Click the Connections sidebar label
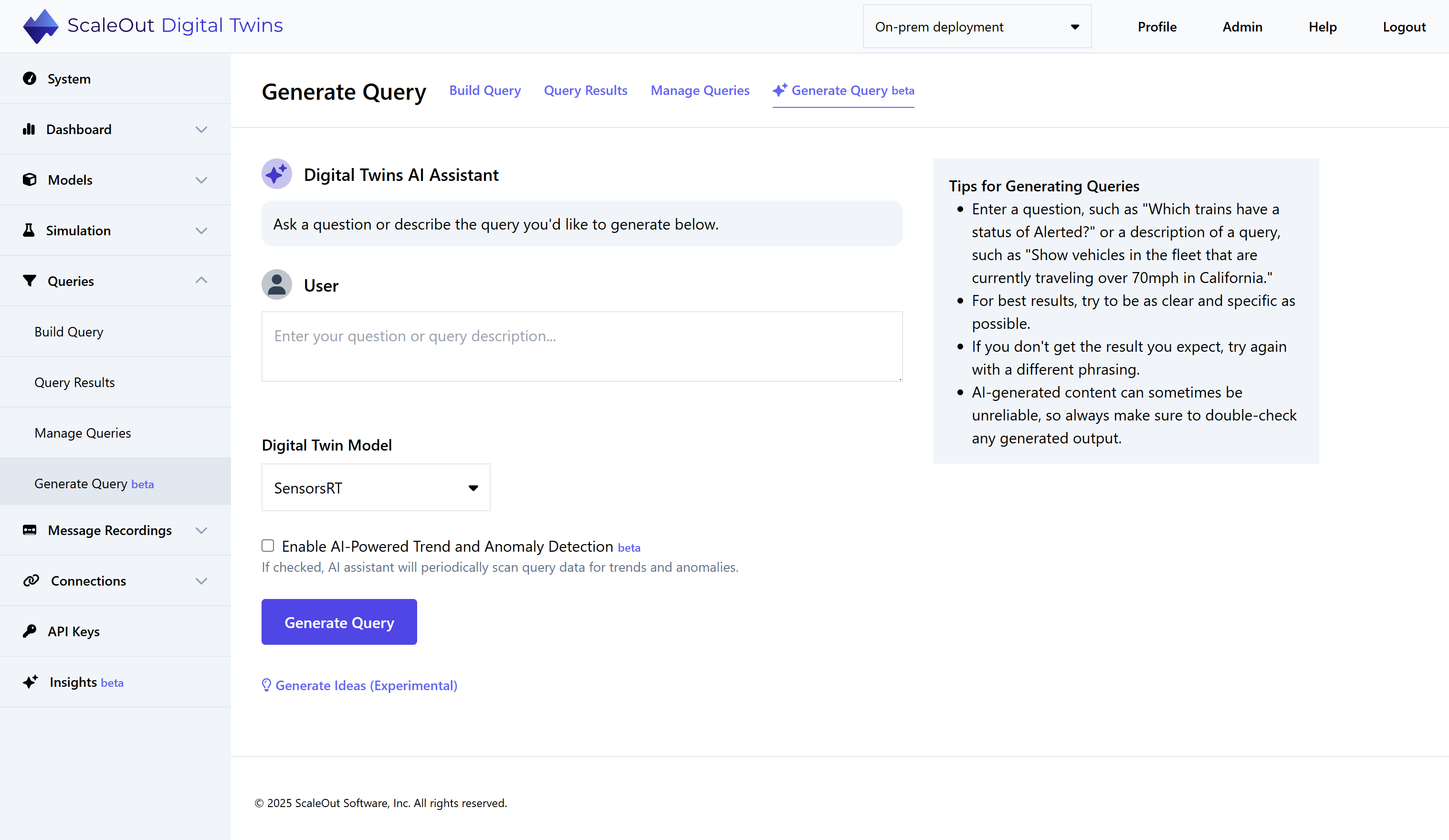1449x840 pixels. (89, 581)
